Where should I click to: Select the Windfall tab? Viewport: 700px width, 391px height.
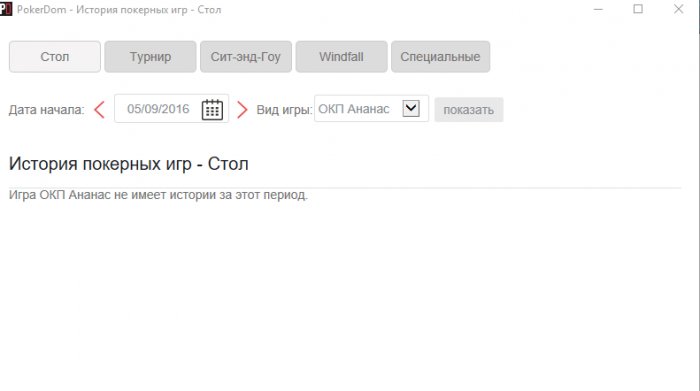tap(342, 57)
